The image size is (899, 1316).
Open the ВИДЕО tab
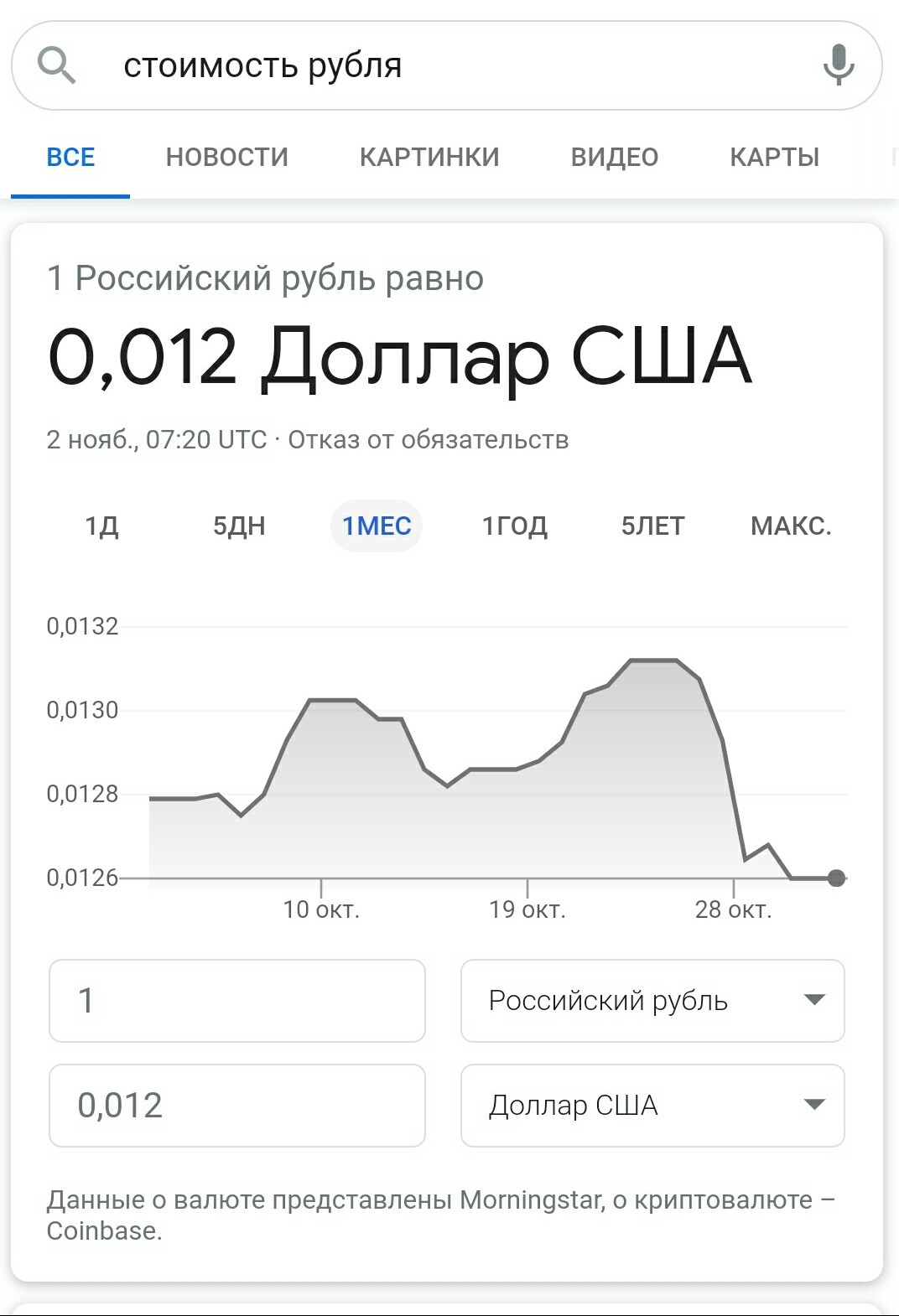pyautogui.click(x=615, y=157)
